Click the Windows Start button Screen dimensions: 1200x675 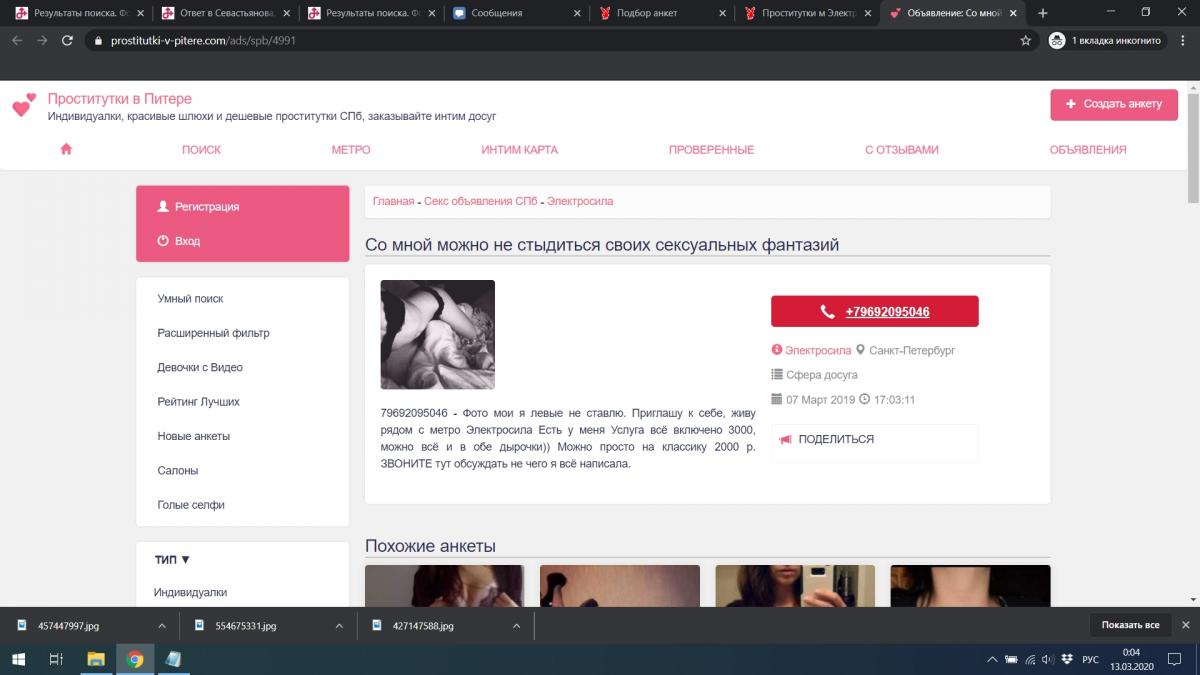point(18,659)
